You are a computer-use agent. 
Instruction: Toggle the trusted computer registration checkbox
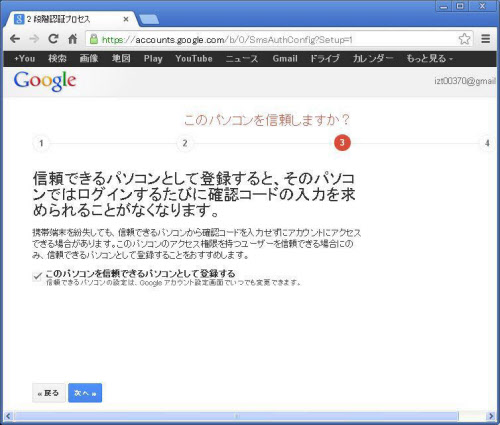click(37, 276)
